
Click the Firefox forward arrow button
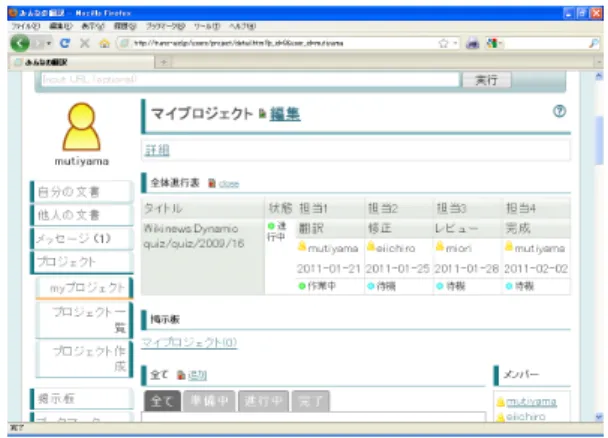tap(39, 43)
